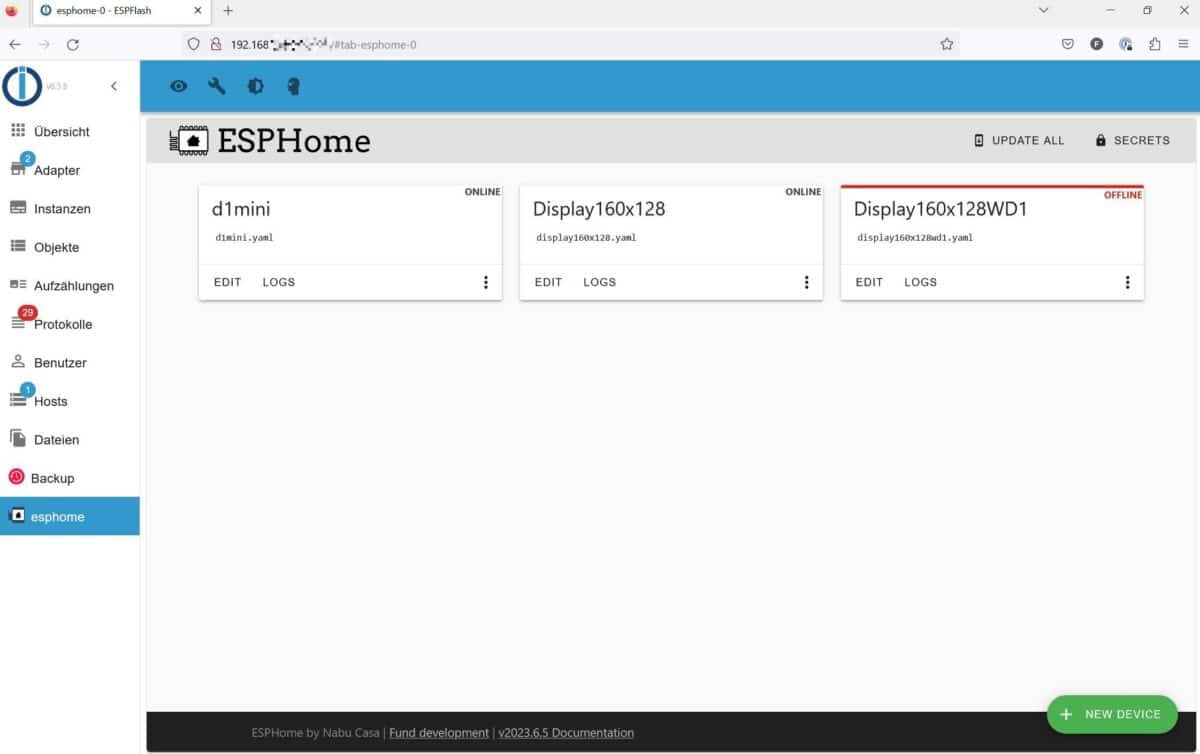The image size is (1200, 754).
Task: Collapse the sidebar with the chevron arrow
Action: [x=113, y=86]
